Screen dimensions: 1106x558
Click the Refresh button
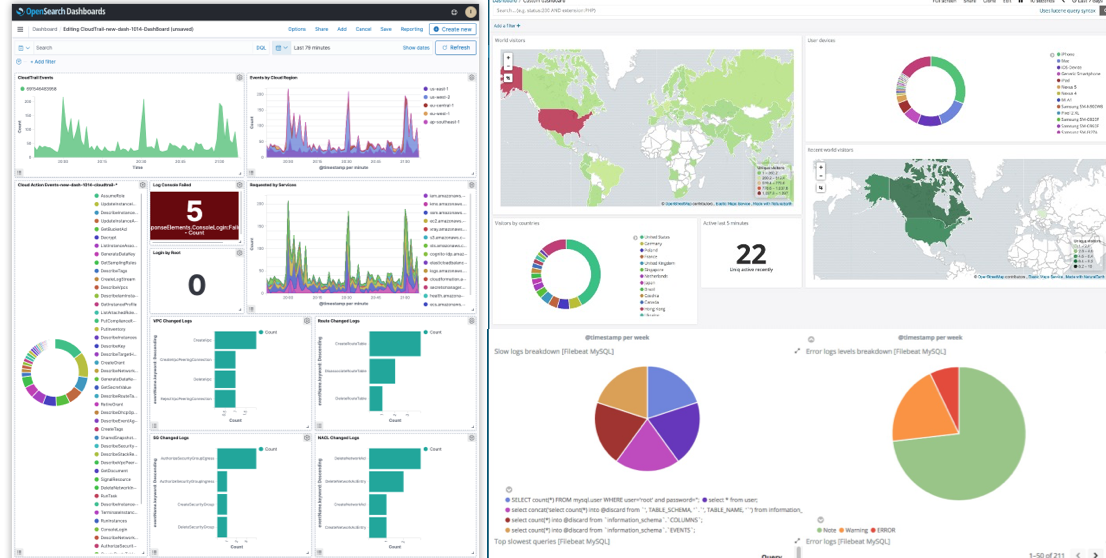coord(455,47)
